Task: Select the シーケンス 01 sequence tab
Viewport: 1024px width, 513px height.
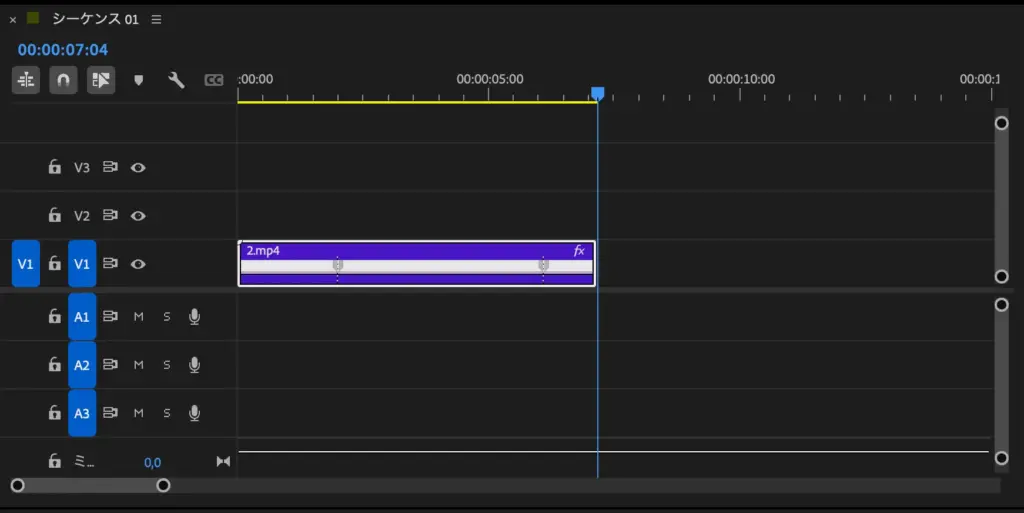Action: tap(95, 19)
